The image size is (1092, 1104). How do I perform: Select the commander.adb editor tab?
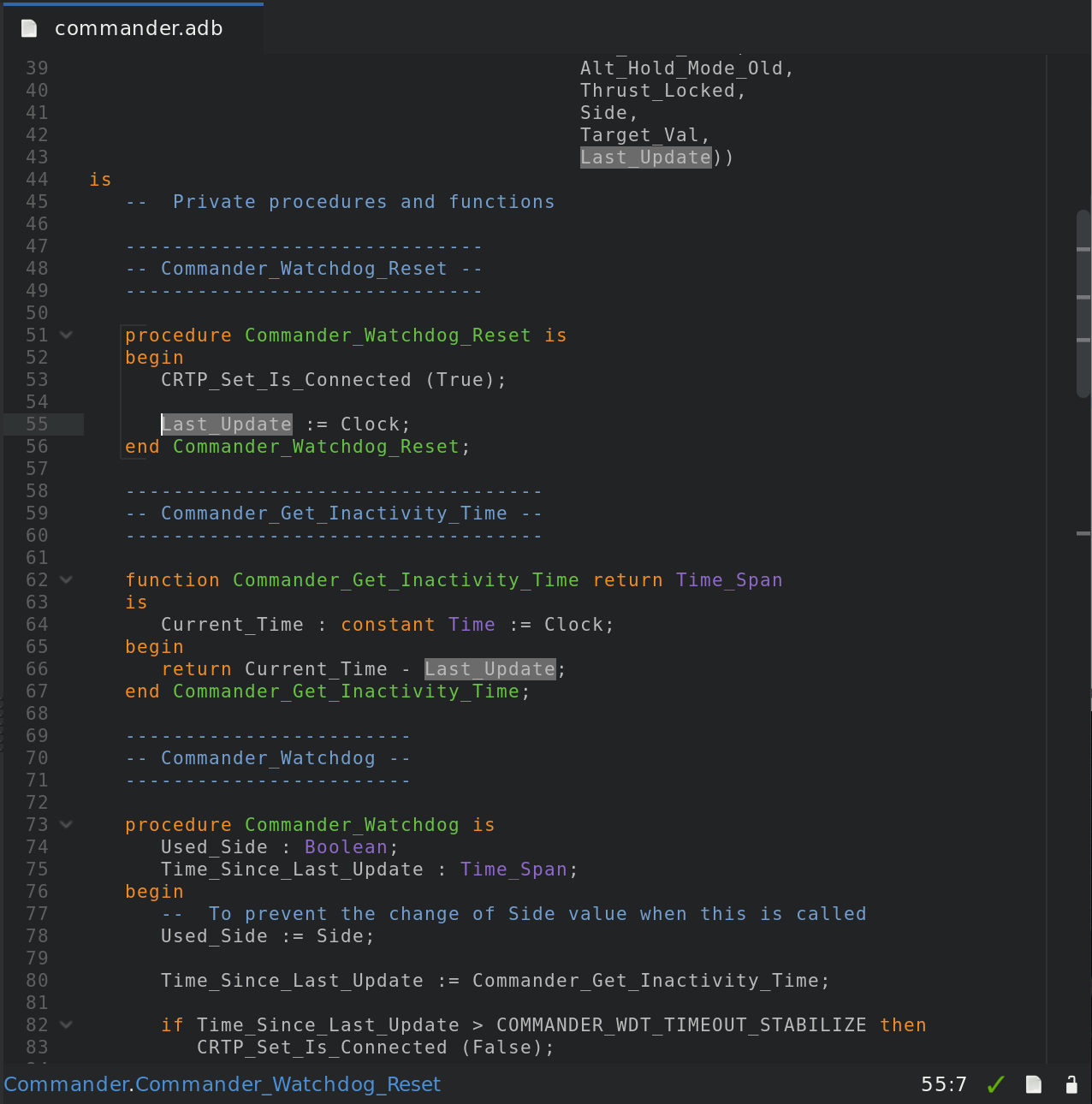coord(133,28)
